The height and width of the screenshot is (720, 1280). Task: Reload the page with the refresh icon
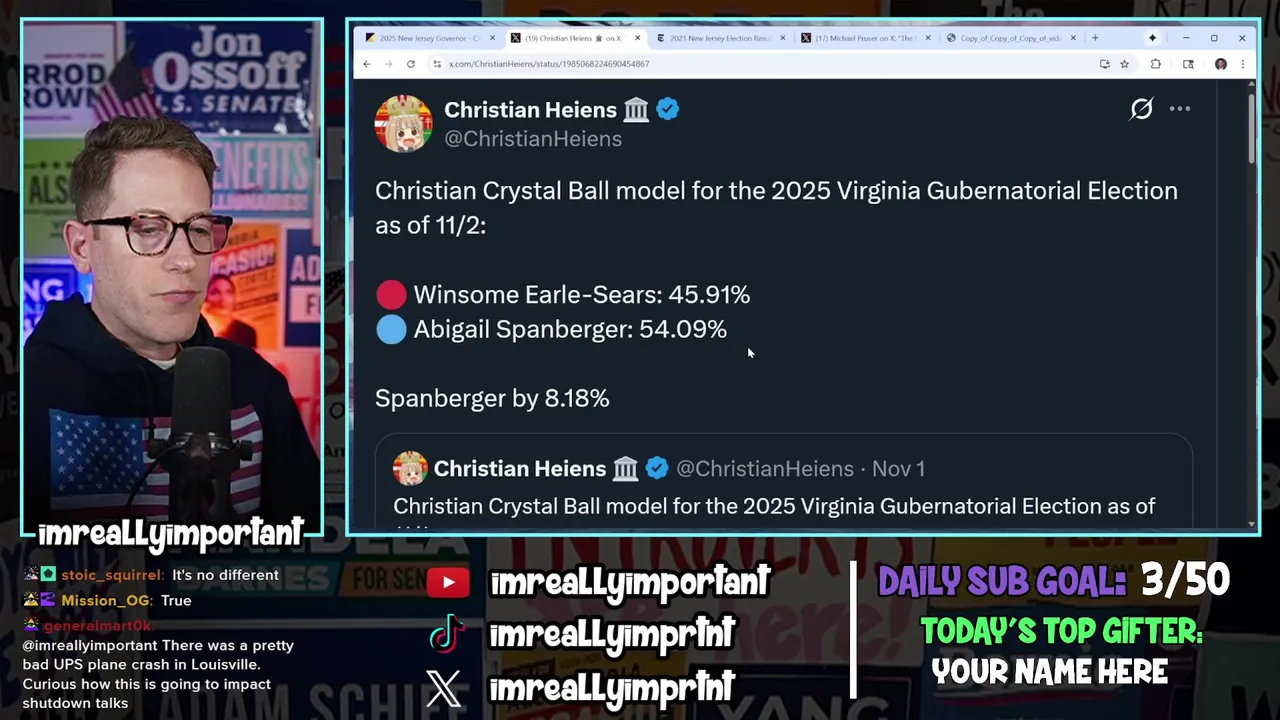[410, 64]
